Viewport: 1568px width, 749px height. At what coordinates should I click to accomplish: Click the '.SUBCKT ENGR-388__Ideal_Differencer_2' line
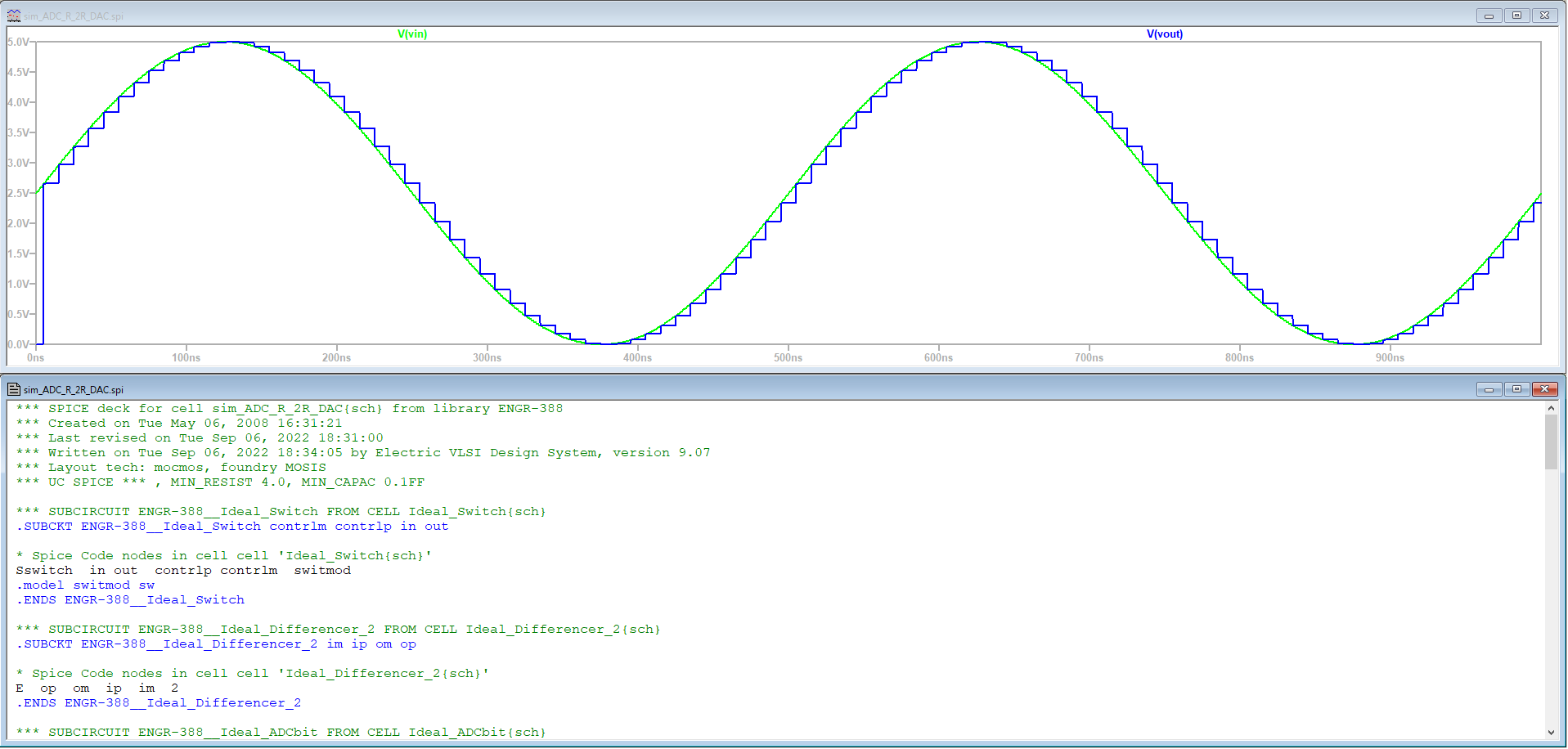(x=216, y=644)
